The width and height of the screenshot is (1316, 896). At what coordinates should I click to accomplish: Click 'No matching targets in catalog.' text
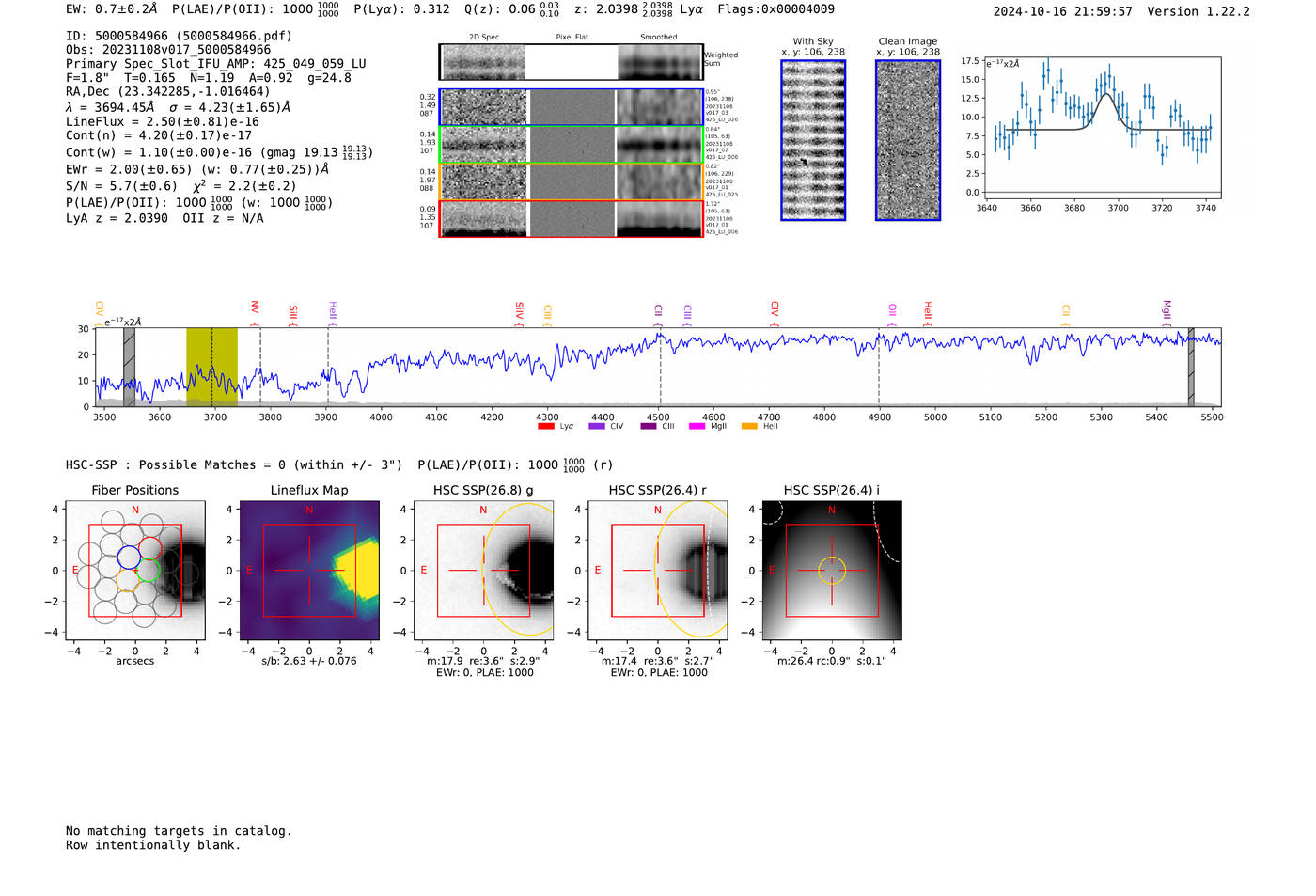pyautogui.click(x=179, y=831)
